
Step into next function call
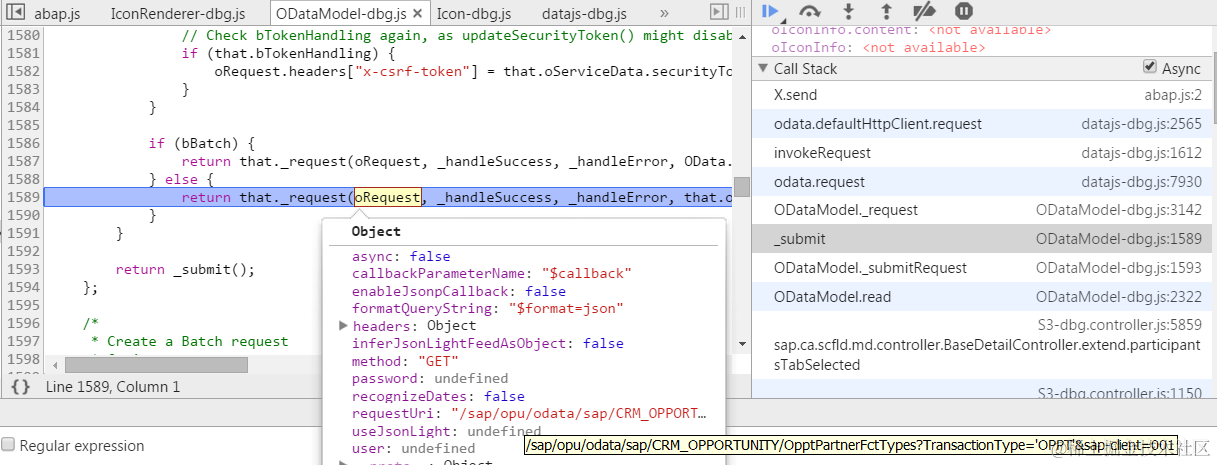click(849, 11)
